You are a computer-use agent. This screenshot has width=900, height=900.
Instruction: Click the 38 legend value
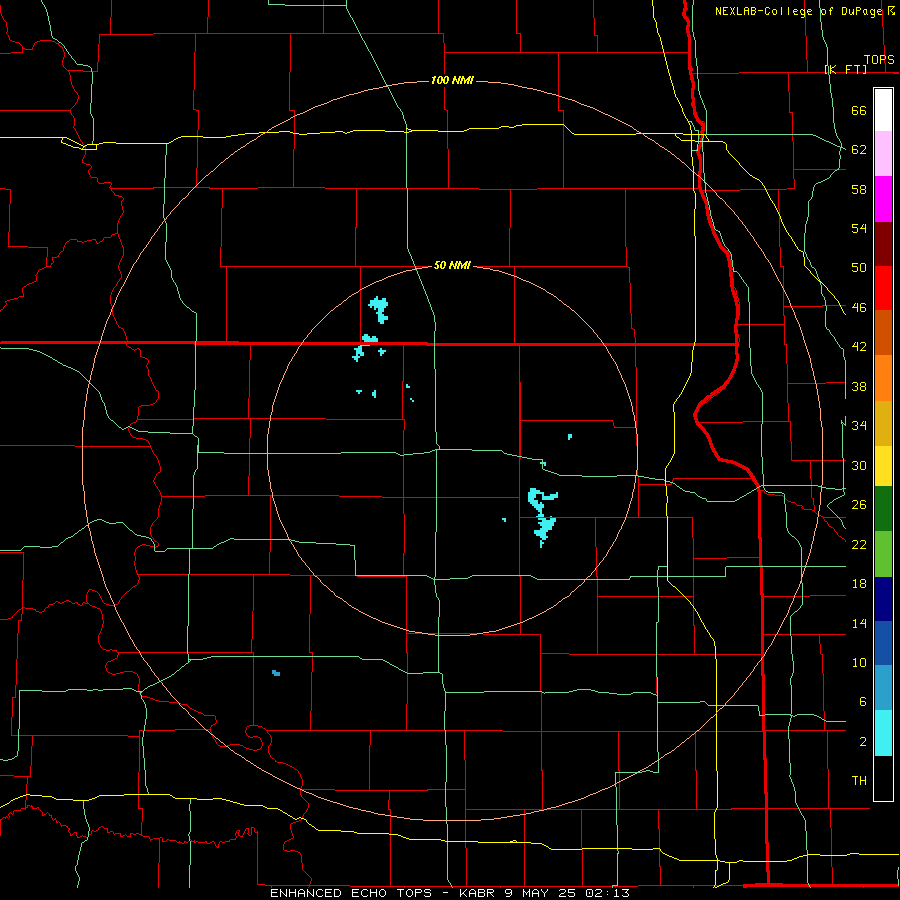click(x=859, y=386)
